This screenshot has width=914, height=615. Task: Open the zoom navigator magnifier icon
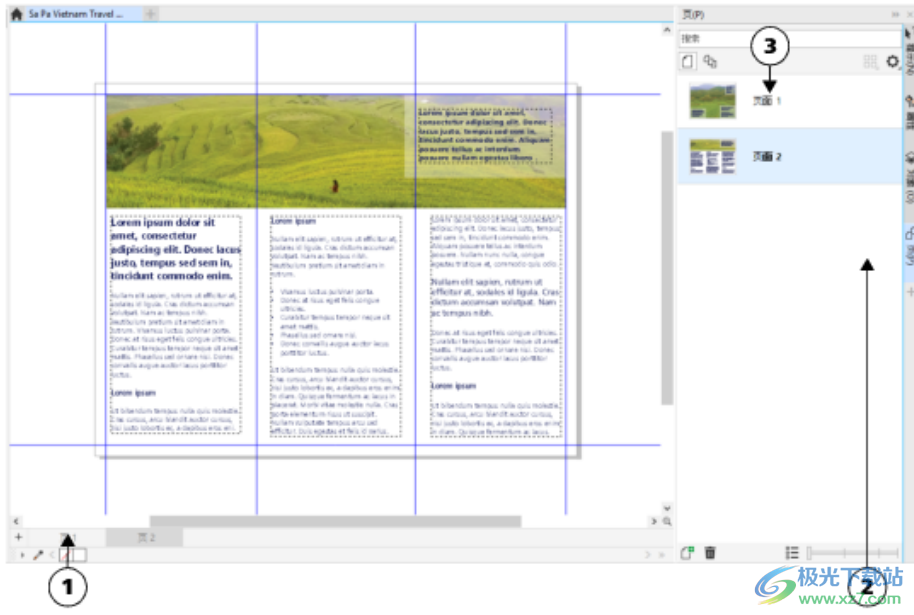coord(667,521)
